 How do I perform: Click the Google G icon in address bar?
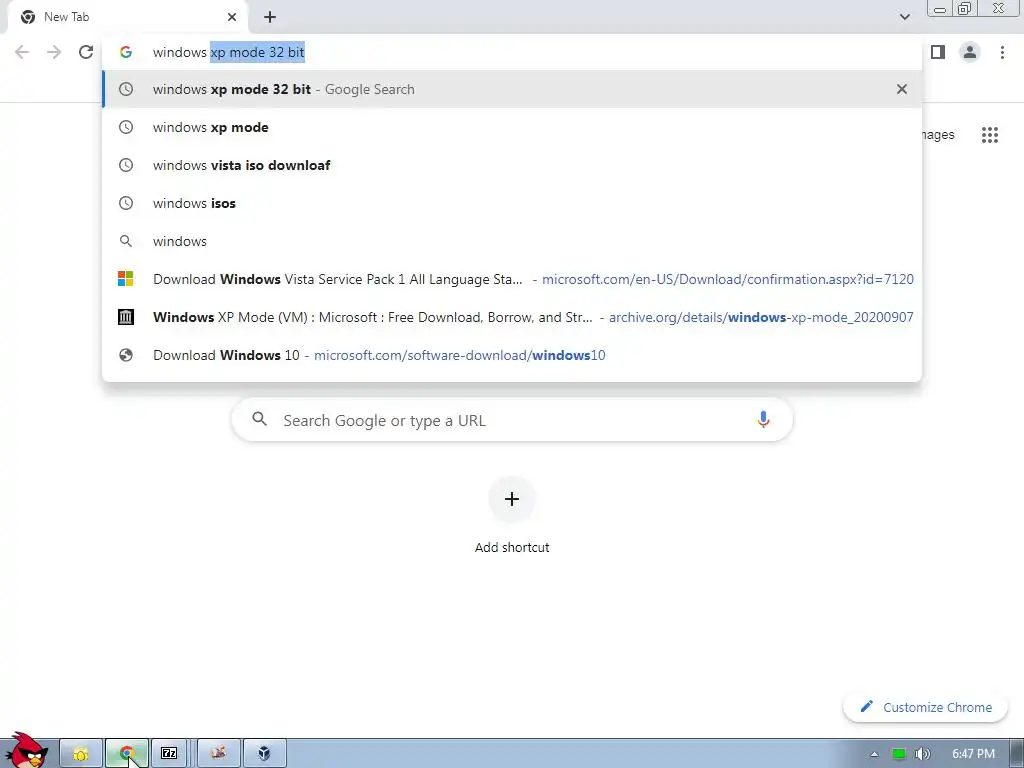(126, 52)
